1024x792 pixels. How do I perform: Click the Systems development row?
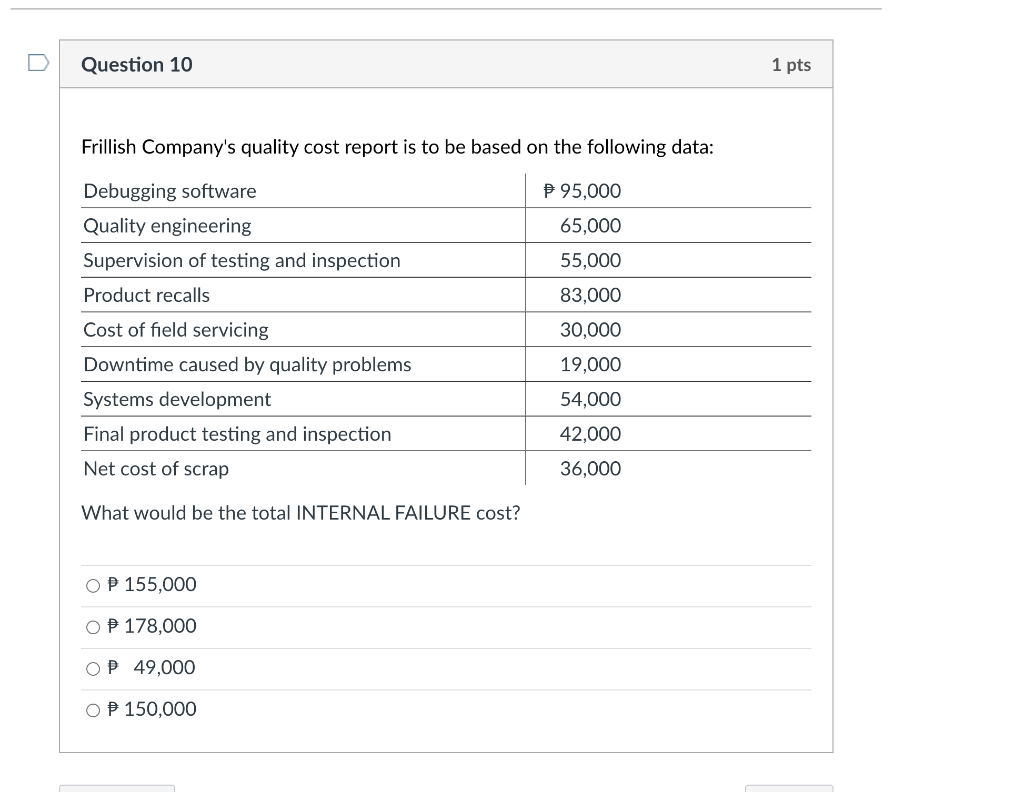177,399
